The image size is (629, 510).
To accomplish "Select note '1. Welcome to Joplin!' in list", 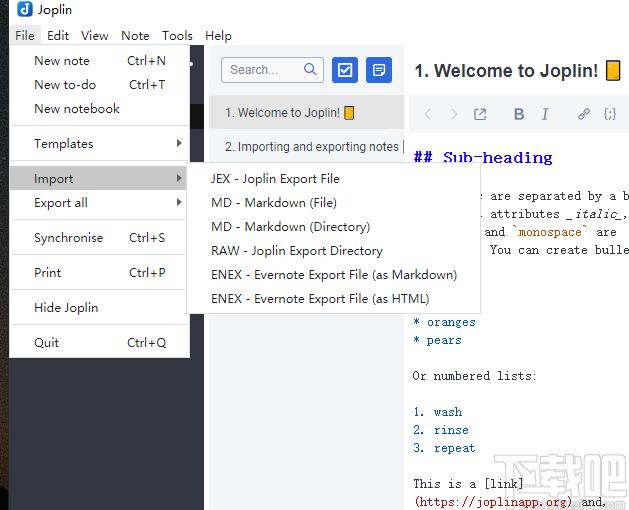I will point(306,112).
